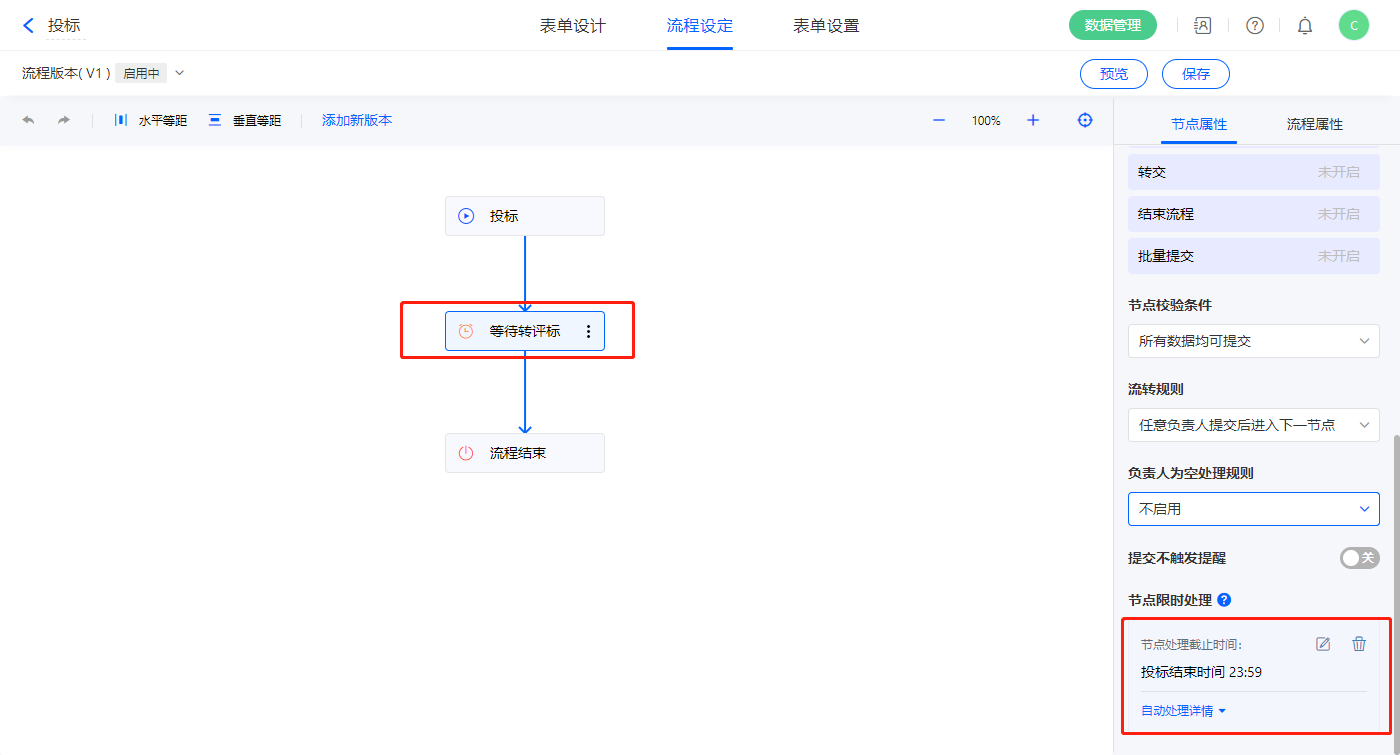
Task: Select the 流程结束 node on canvas
Action: tap(524, 453)
